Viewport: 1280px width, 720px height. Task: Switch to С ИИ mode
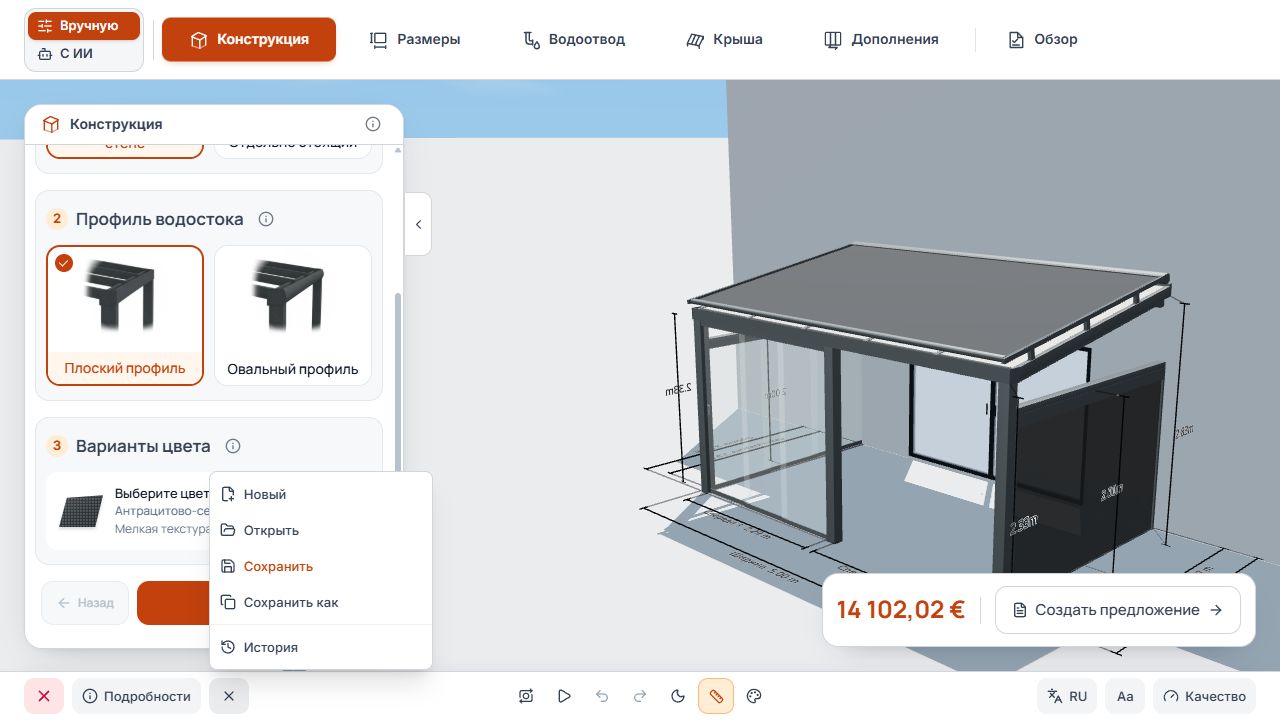(84, 54)
